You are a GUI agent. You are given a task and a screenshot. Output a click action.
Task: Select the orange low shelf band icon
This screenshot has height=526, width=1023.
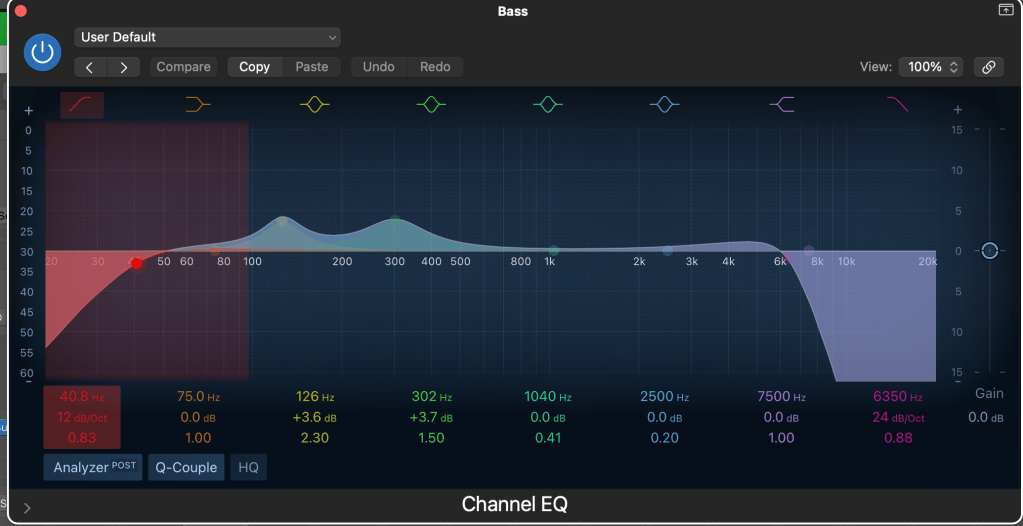click(x=198, y=104)
